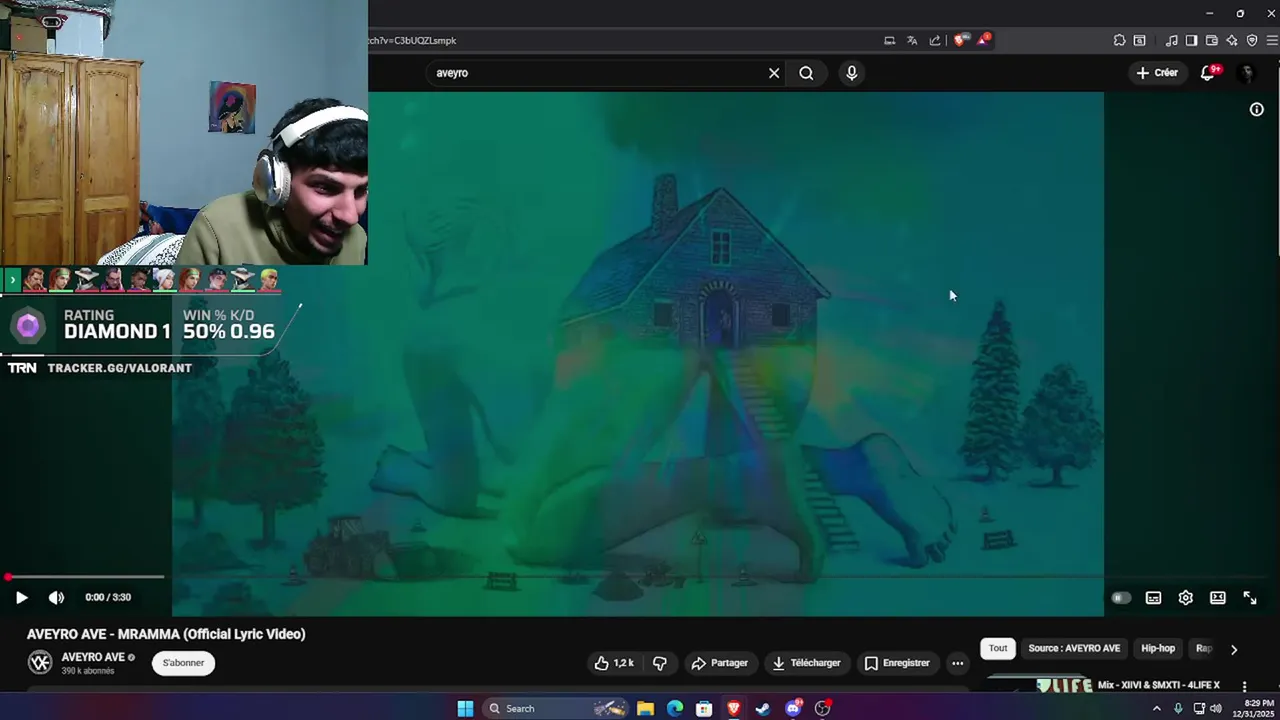1280x720 pixels.
Task: Open options for the Mix suggestion
Action: [1245, 687]
